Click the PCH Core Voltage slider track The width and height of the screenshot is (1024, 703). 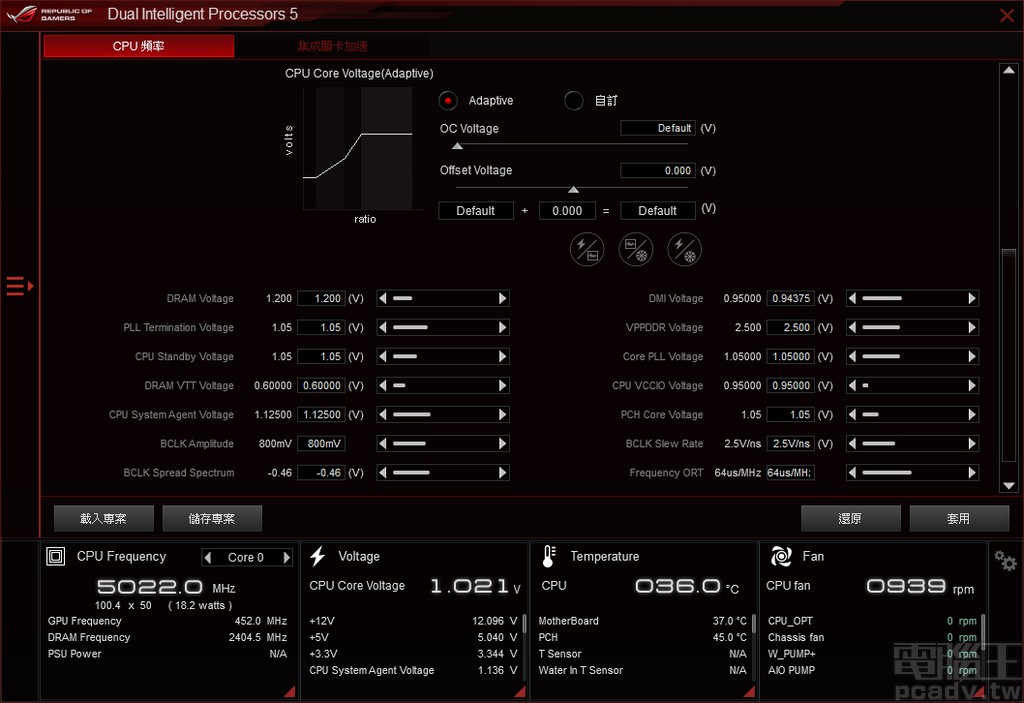[912, 415]
